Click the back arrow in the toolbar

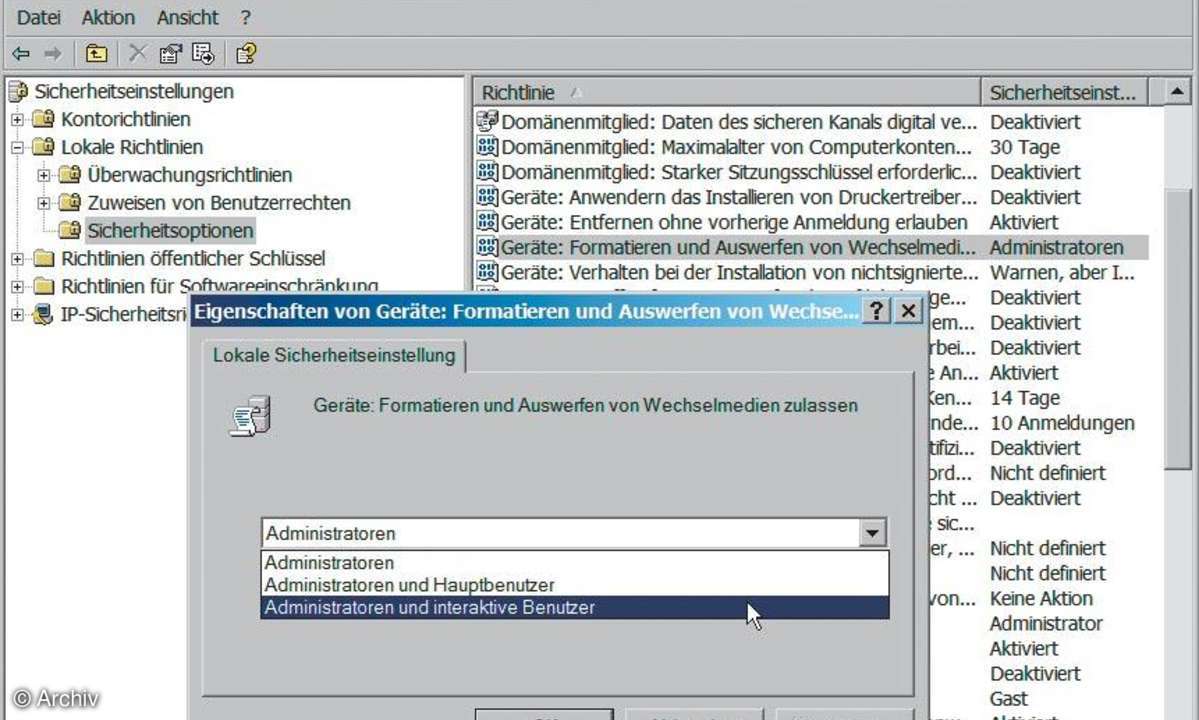coord(21,53)
